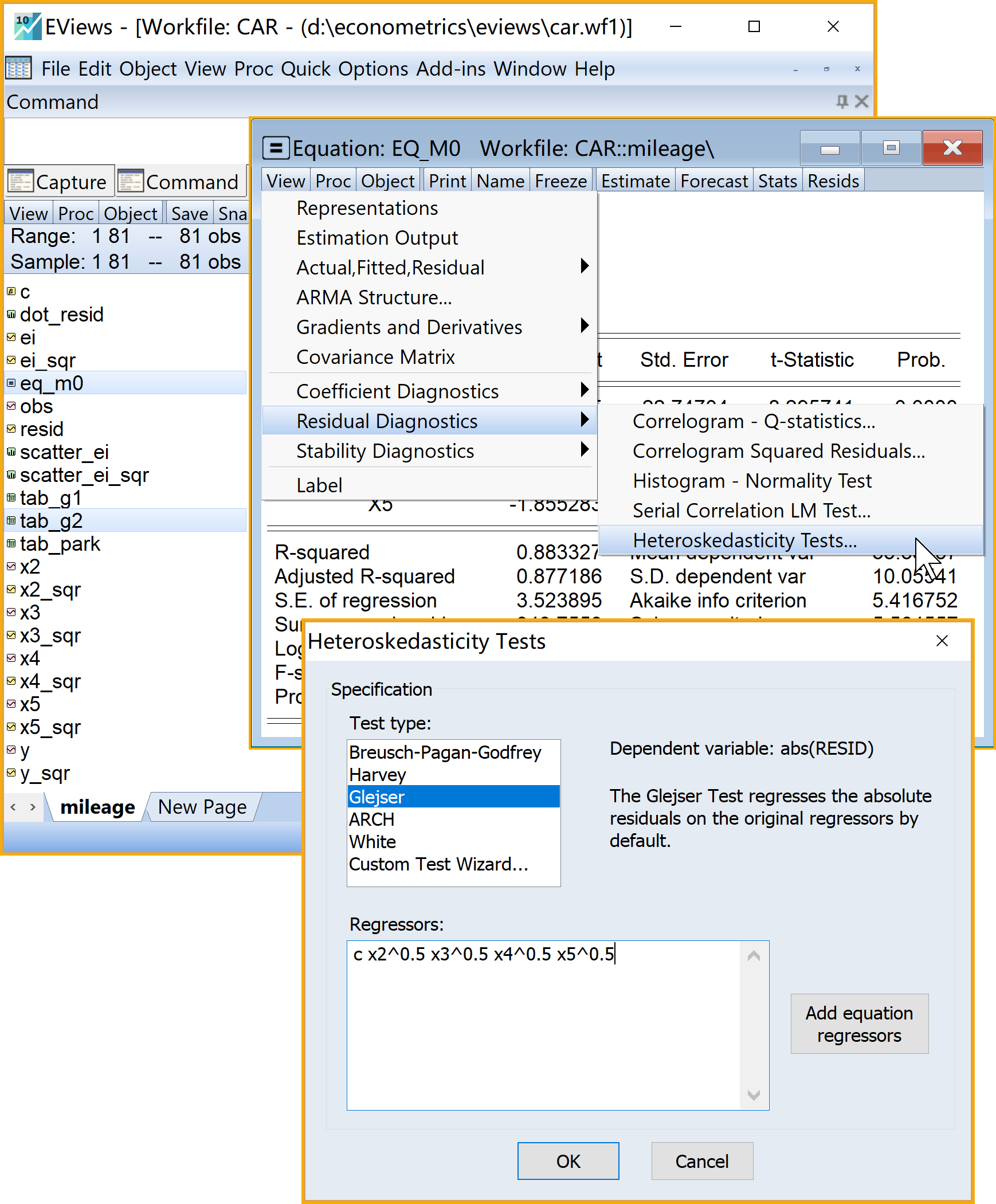Switch to the New Page workfile tab
The height and width of the screenshot is (1204, 996).
pyautogui.click(x=202, y=807)
